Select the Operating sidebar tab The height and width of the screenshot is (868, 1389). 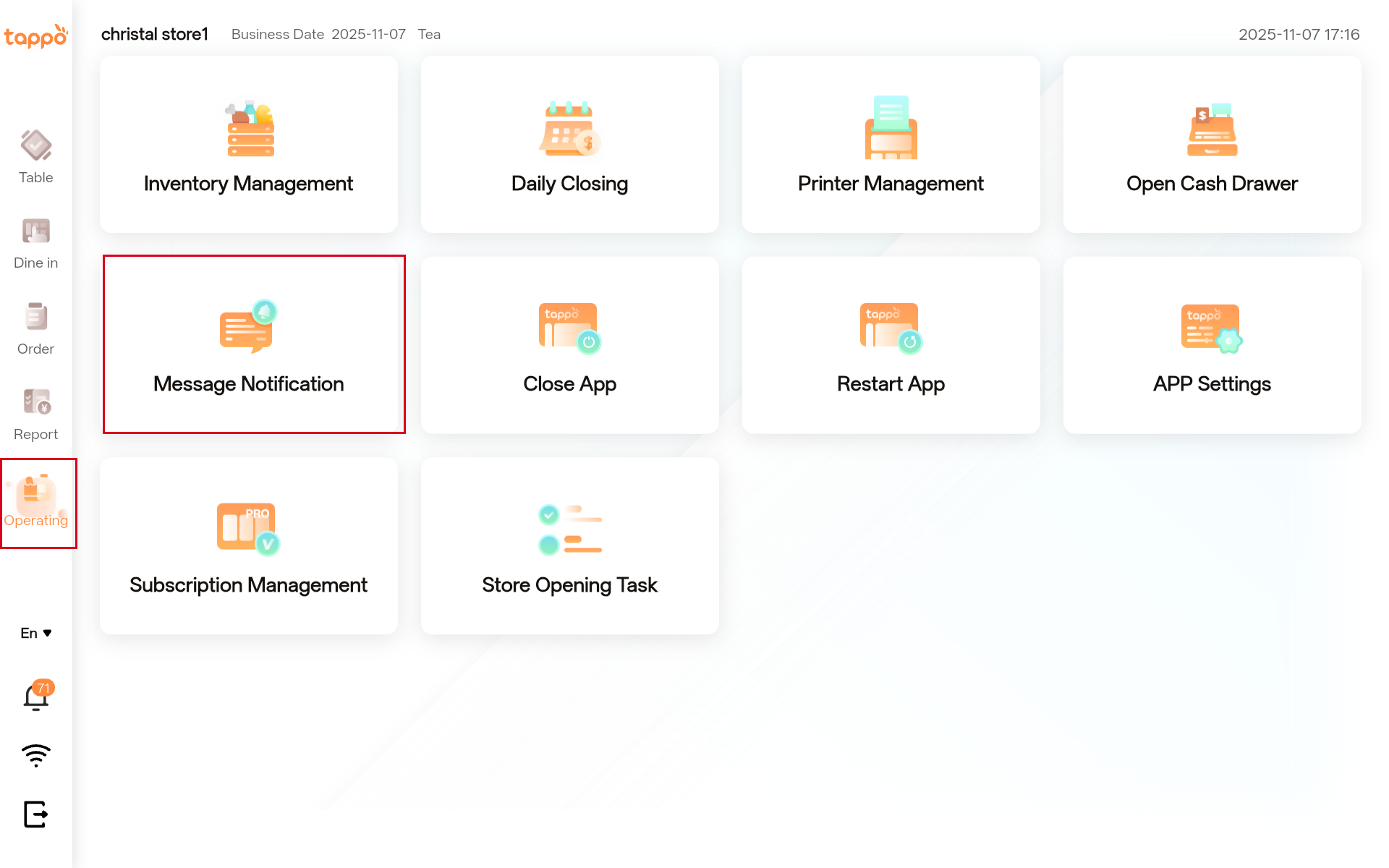coord(35,502)
